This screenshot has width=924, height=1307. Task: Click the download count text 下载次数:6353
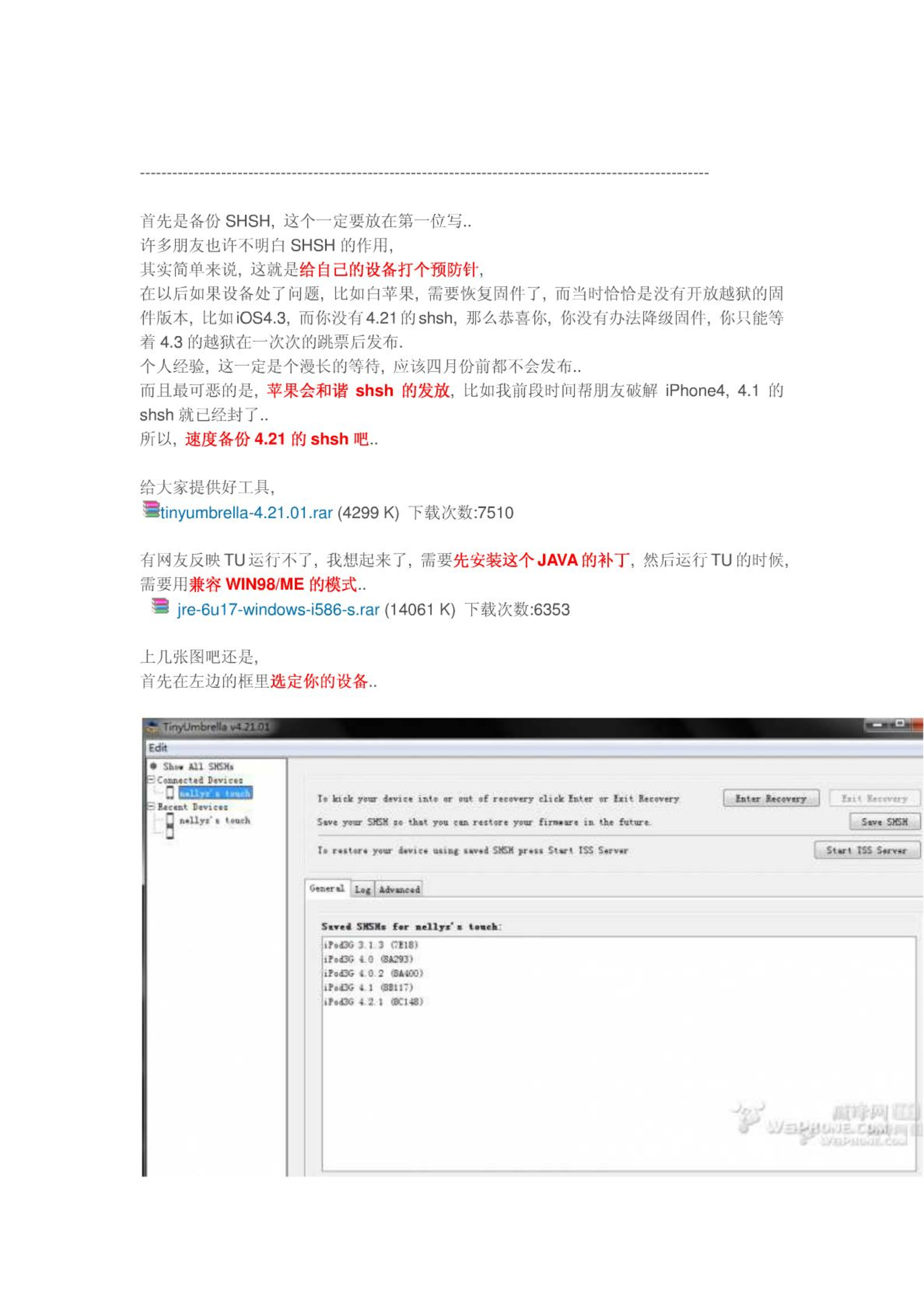(517, 610)
